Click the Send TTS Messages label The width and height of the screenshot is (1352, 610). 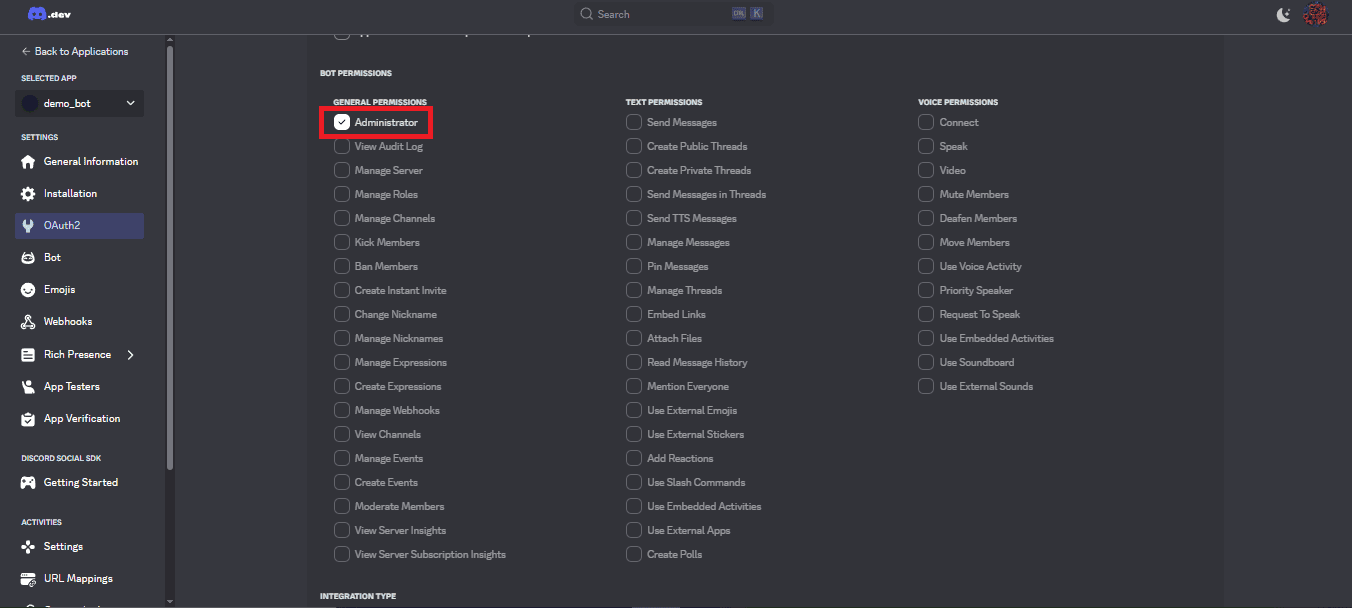(x=692, y=219)
